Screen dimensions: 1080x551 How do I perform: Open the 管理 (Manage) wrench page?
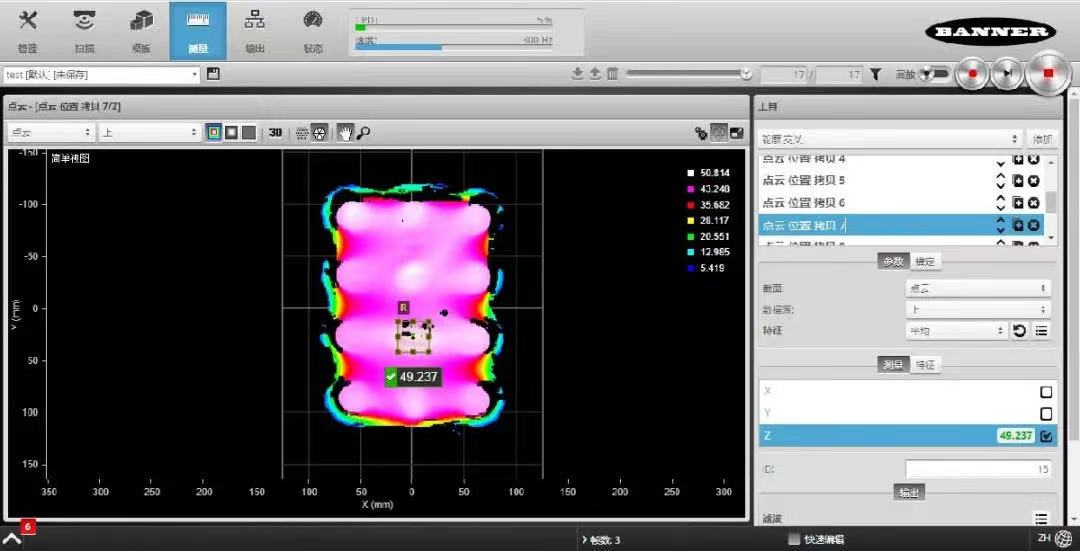[28, 31]
